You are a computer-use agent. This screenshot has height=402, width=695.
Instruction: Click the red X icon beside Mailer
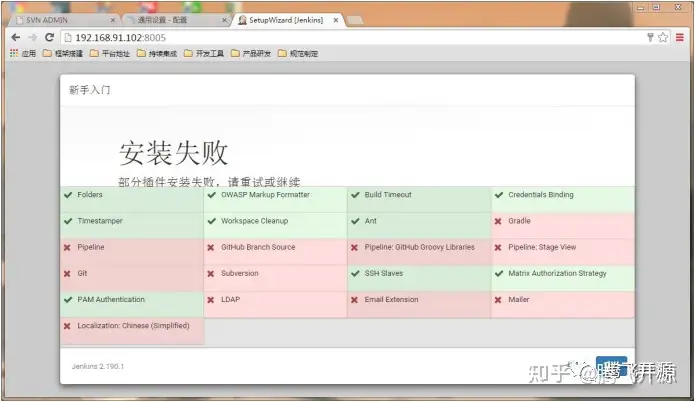pyautogui.click(x=498, y=300)
